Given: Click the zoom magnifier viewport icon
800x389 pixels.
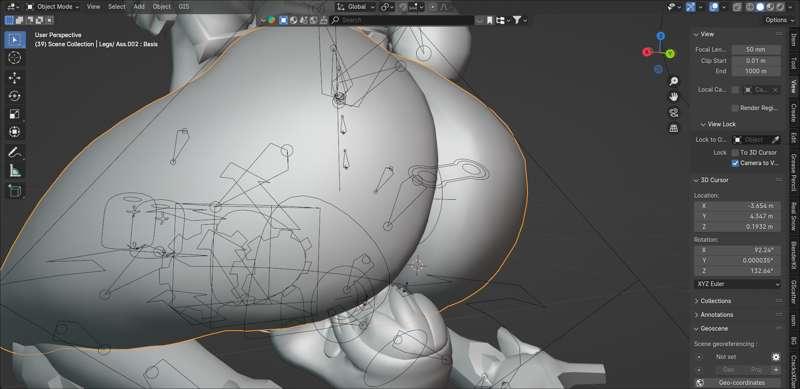Looking at the screenshot, I should click(x=674, y=81).
